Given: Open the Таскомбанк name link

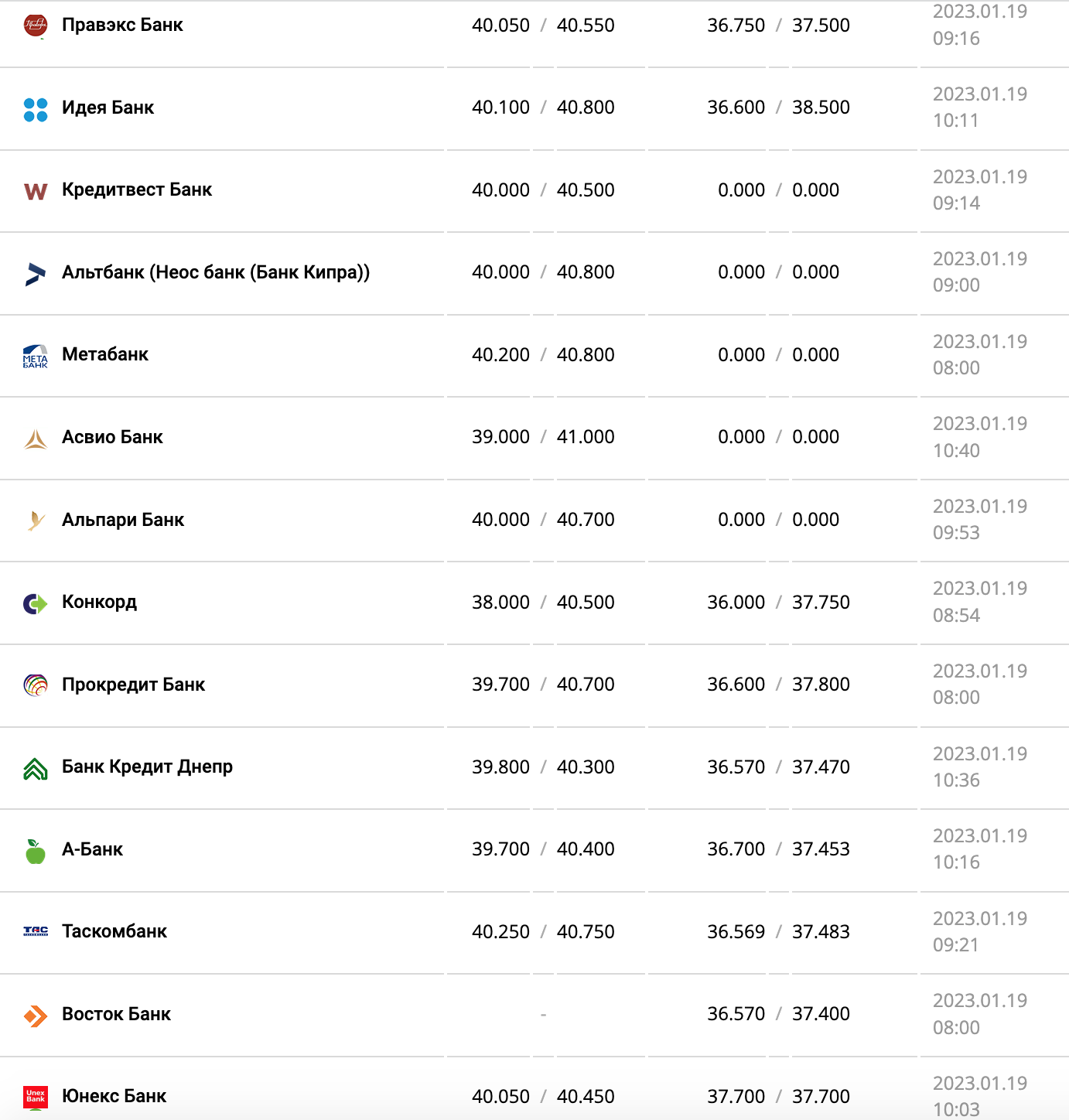Looking at the screenshot, I should [114, 931].
